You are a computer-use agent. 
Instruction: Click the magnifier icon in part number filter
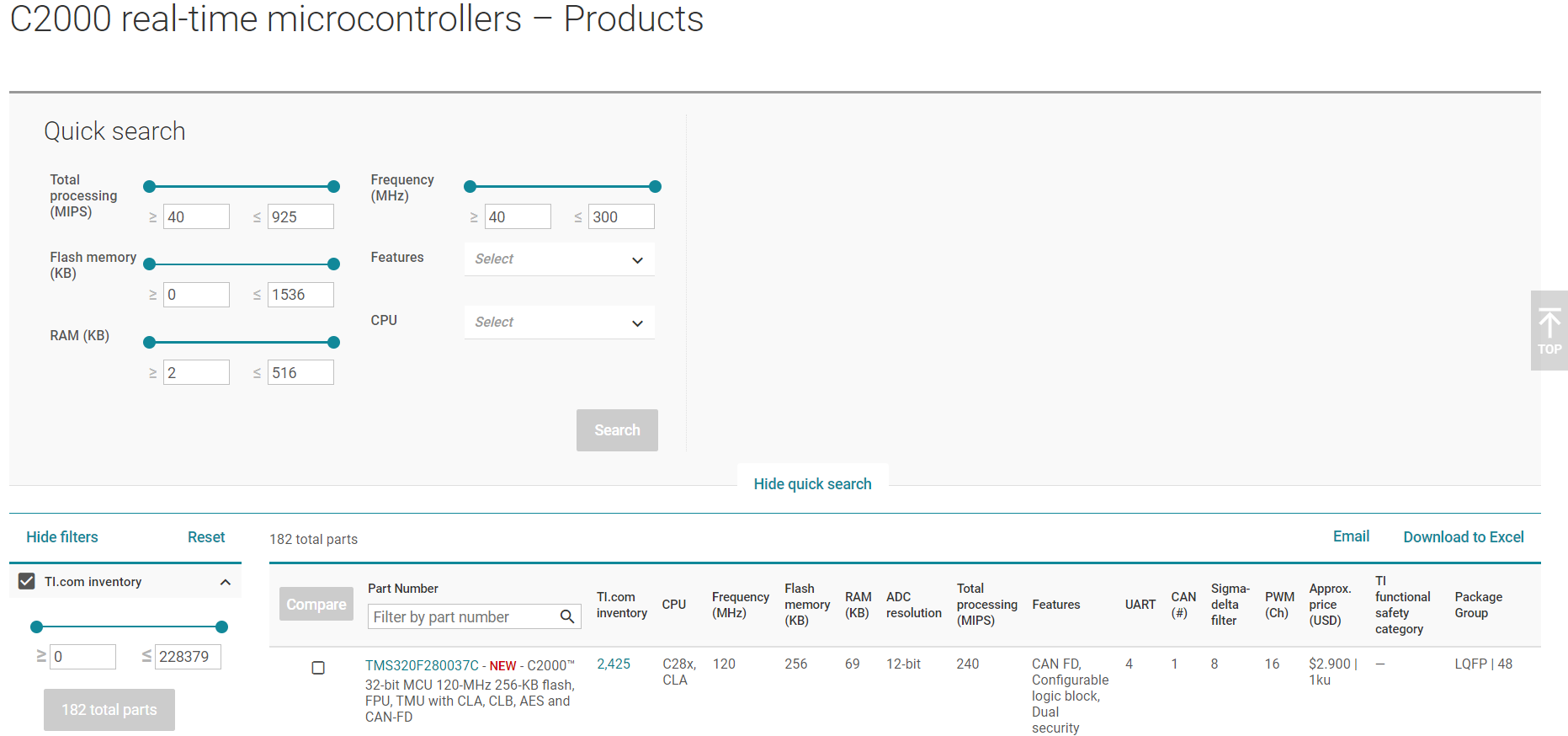pyautogui.click(x=567, y=617)
